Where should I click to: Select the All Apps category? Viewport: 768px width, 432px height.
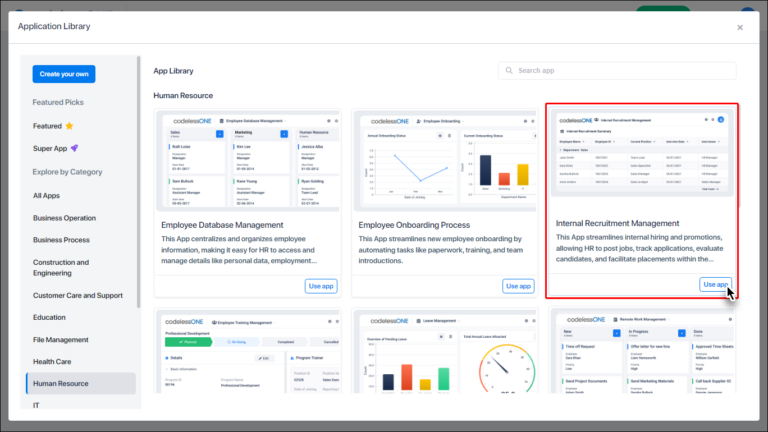point(46,195)
